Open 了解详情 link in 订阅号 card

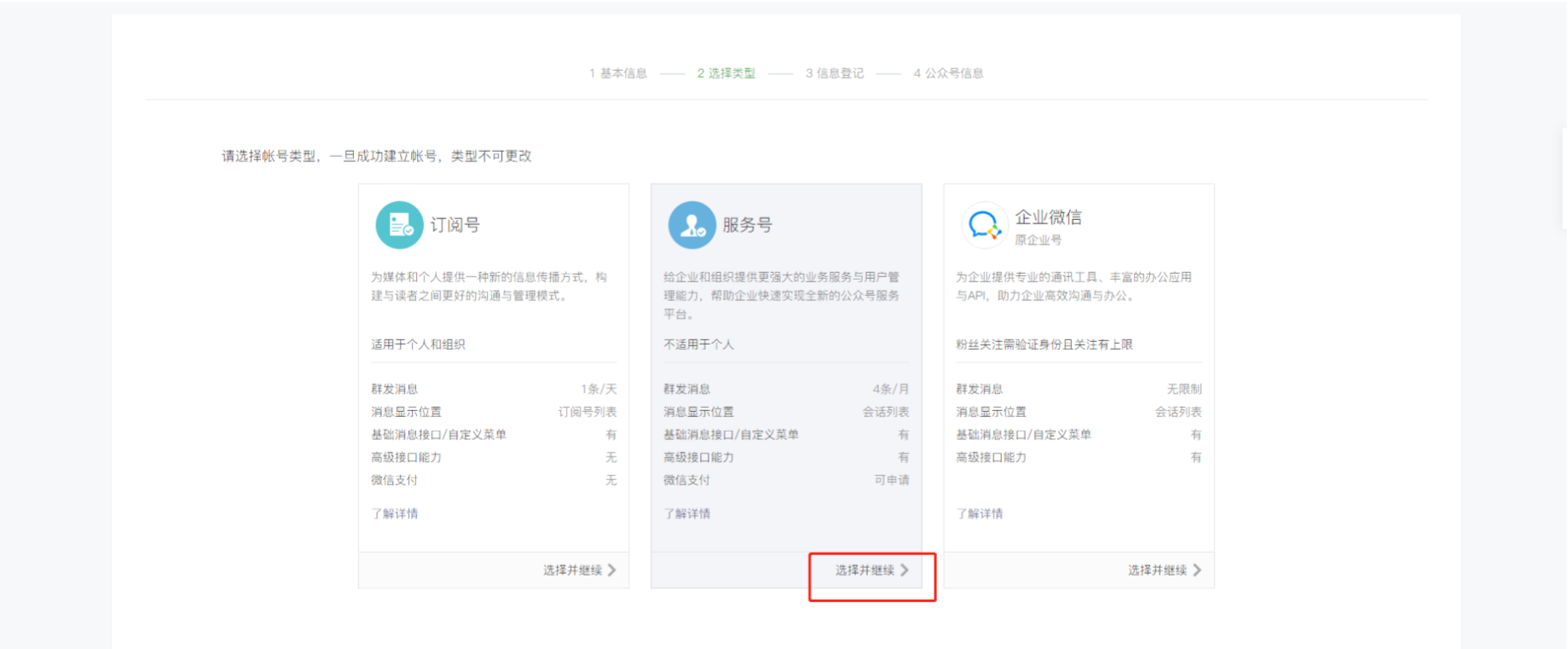click(395, 513)
